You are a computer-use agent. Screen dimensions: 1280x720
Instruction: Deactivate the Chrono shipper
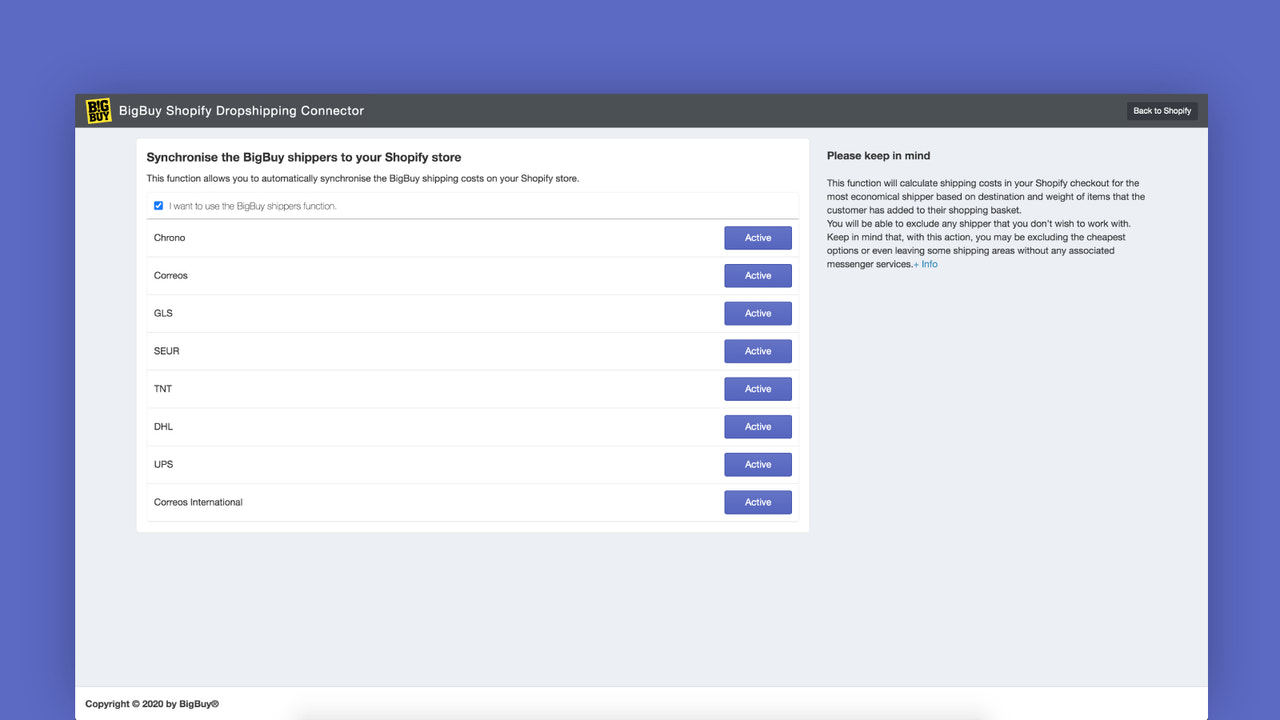click(x=757, y=237)
